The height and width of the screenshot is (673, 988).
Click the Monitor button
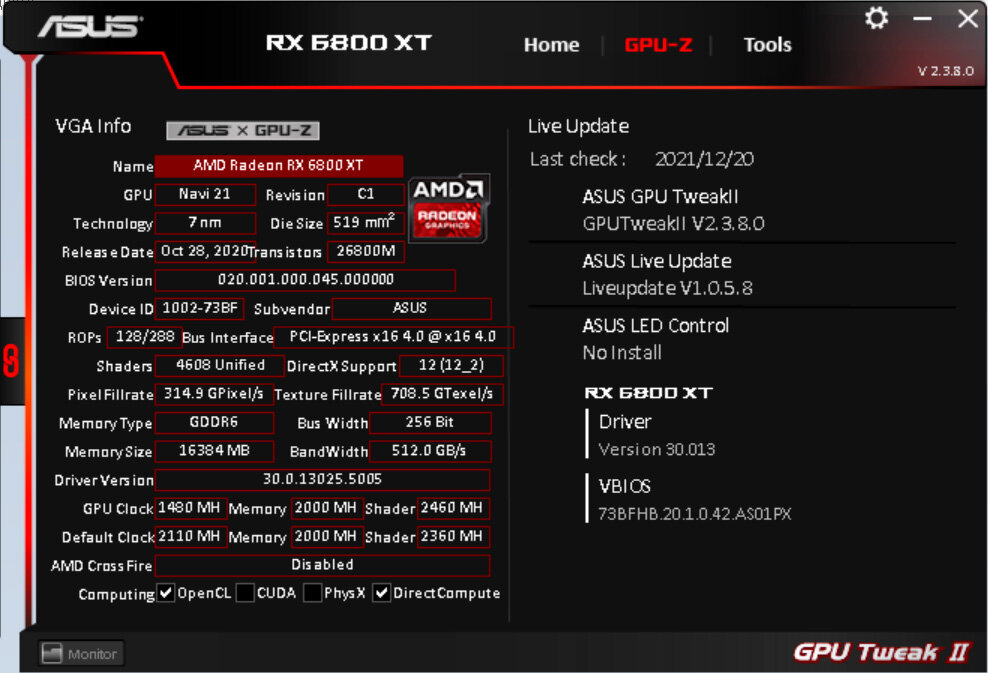[x=81, y=654]
